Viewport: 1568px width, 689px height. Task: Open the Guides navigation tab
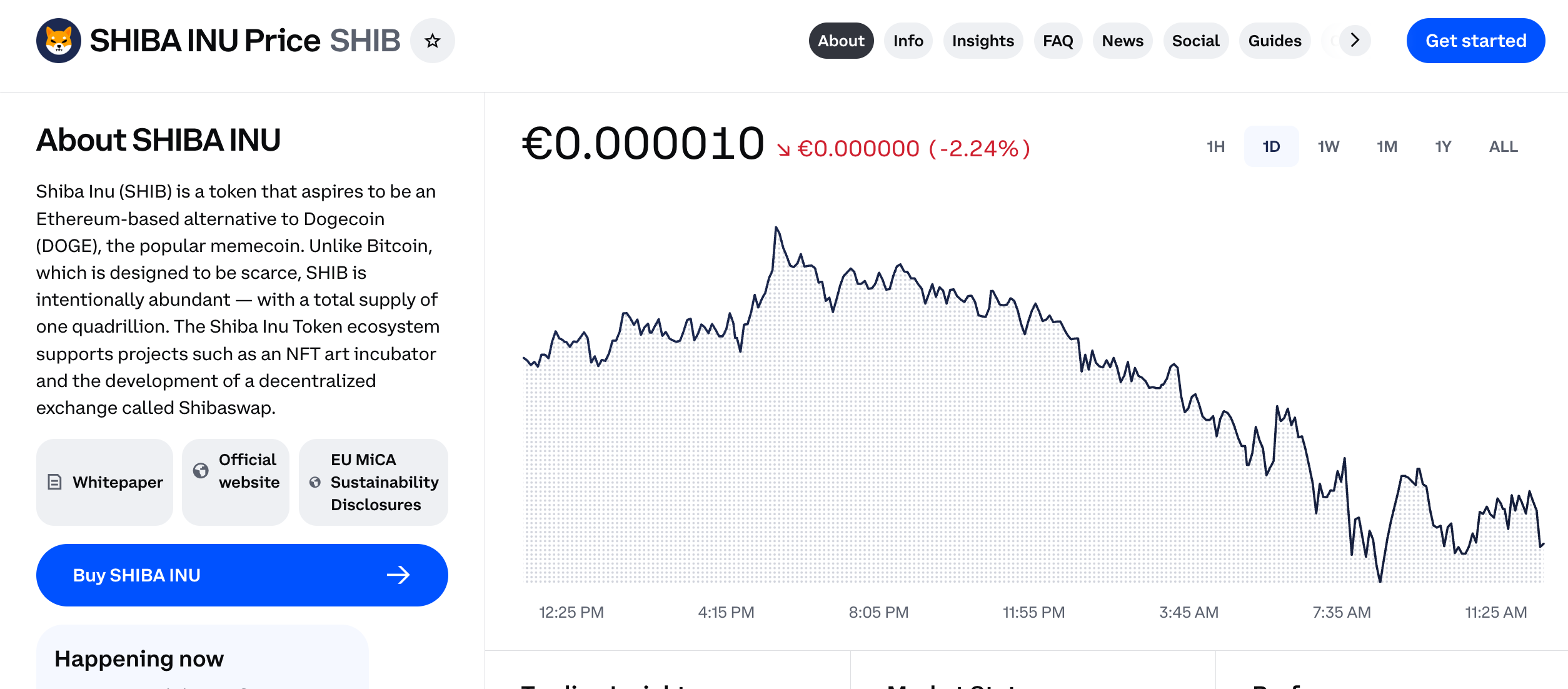coord(1274,41)
